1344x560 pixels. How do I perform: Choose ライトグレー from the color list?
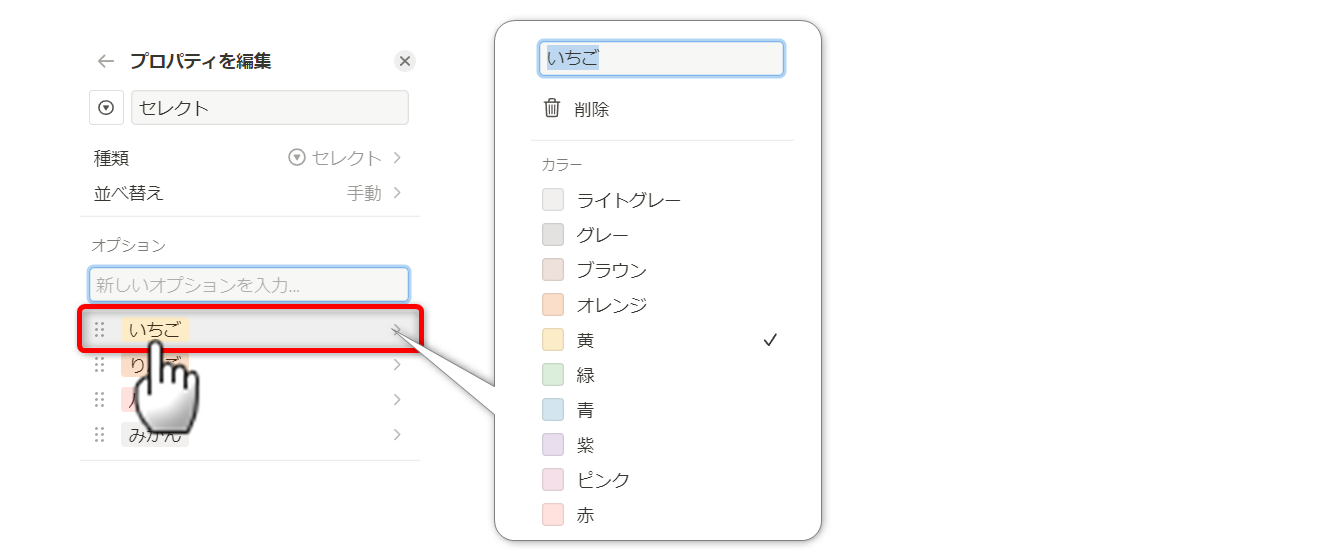pos(628,200)
